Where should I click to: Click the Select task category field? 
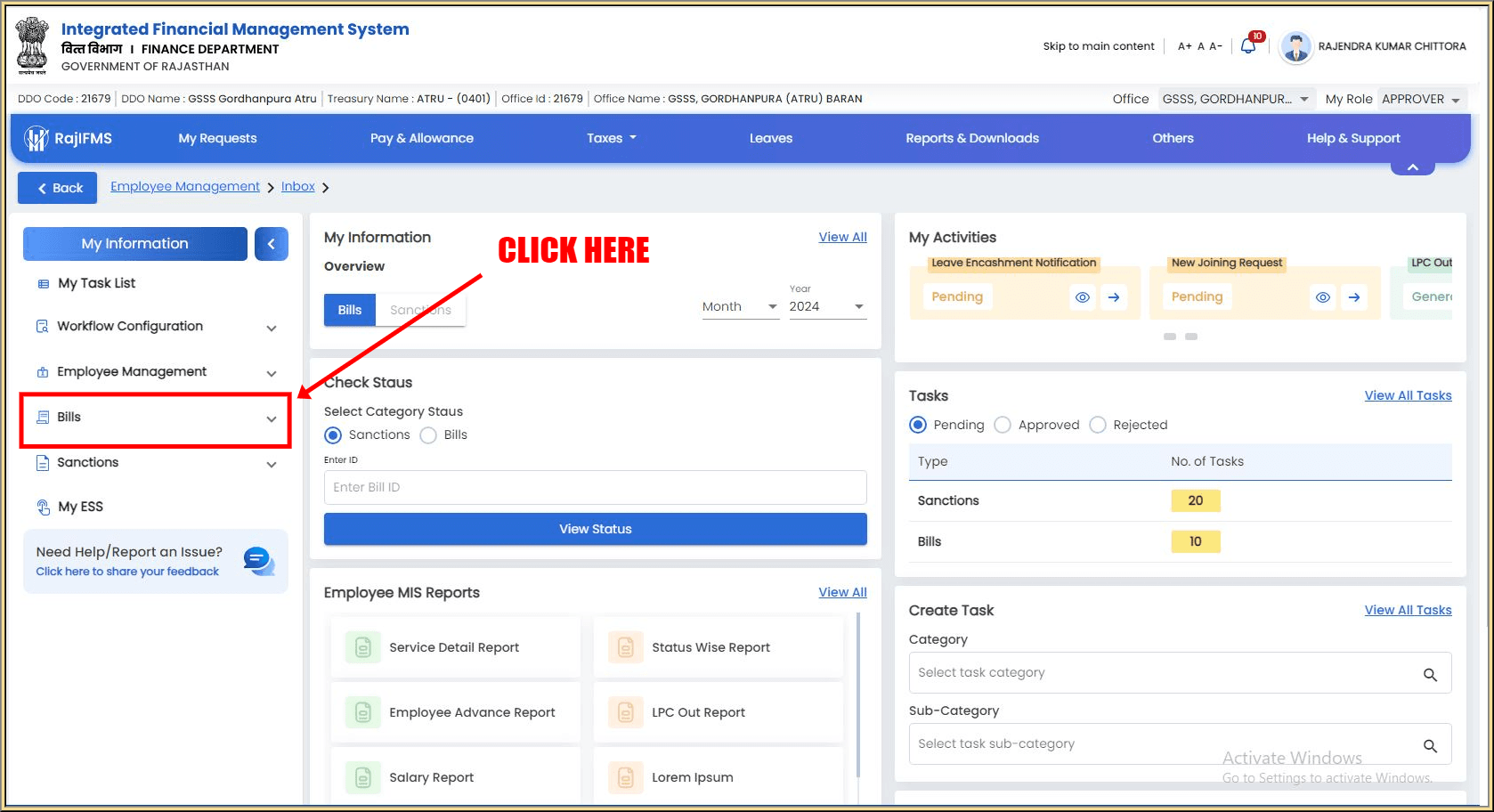[1180, 673]
